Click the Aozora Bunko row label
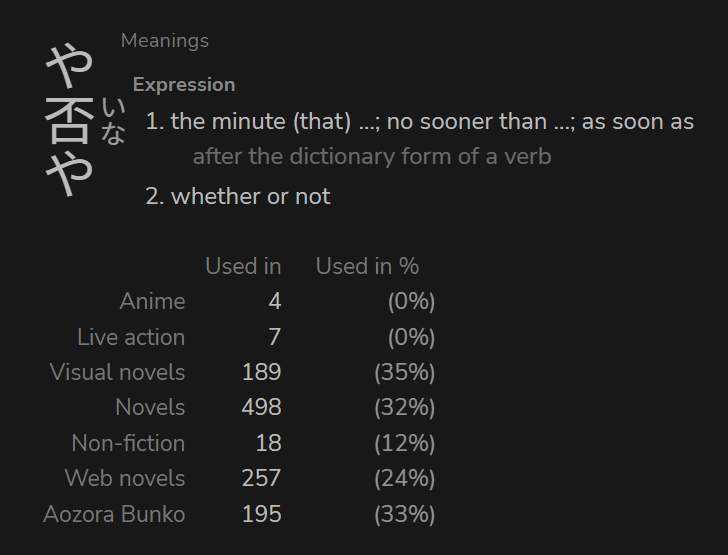 (x=115, y=515)
